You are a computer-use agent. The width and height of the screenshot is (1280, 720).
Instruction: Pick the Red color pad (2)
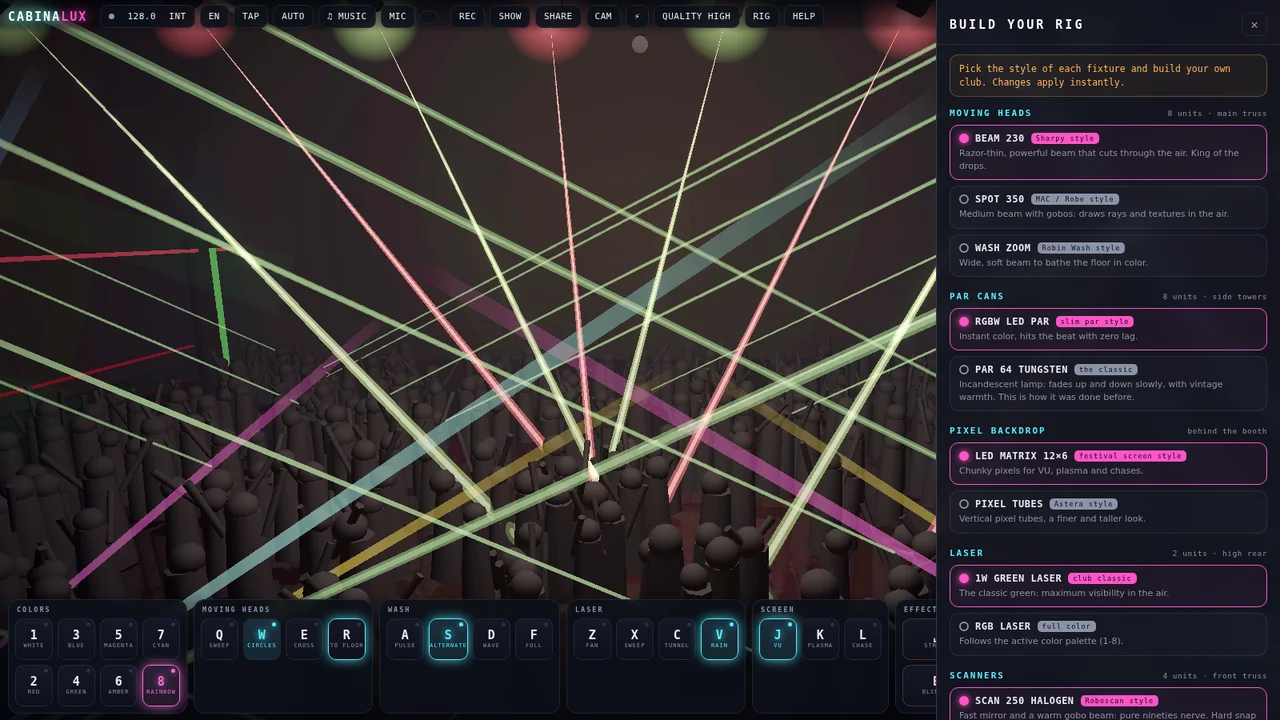pyautogui.click(x=34, y=685)
